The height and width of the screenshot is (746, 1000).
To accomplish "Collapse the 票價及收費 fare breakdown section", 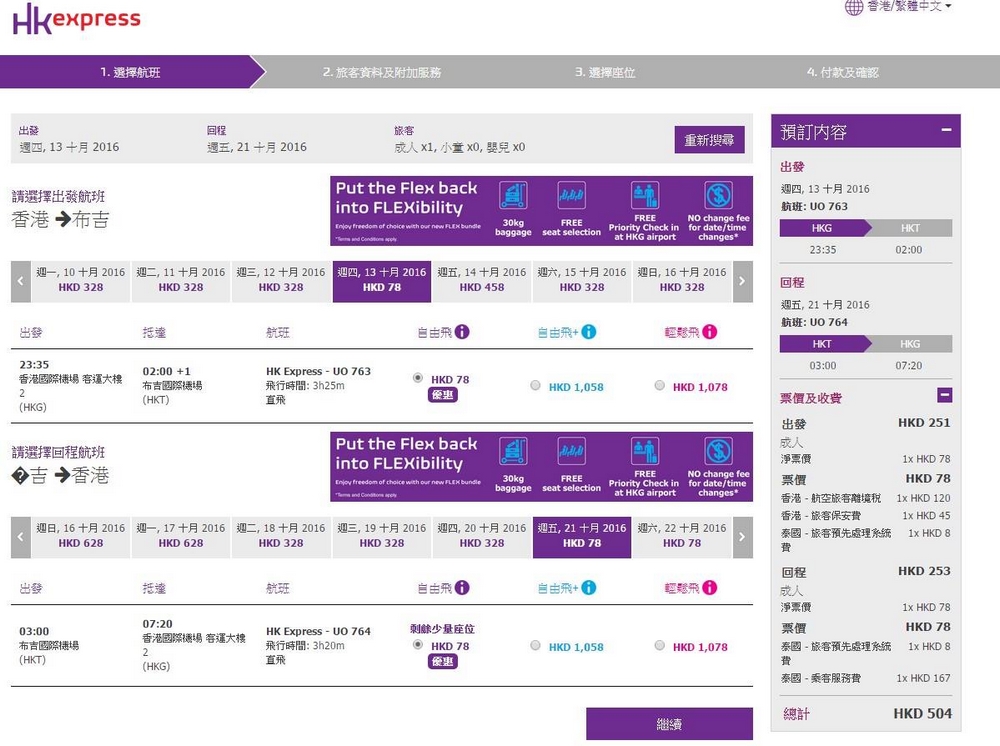I will coord(945,395).
